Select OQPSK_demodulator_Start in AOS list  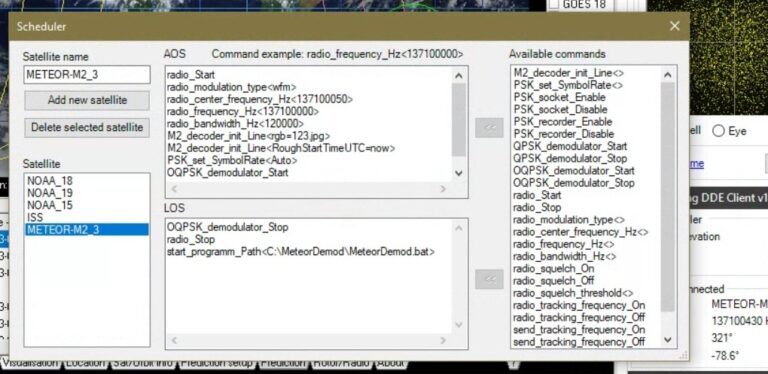tap(228, 172)
